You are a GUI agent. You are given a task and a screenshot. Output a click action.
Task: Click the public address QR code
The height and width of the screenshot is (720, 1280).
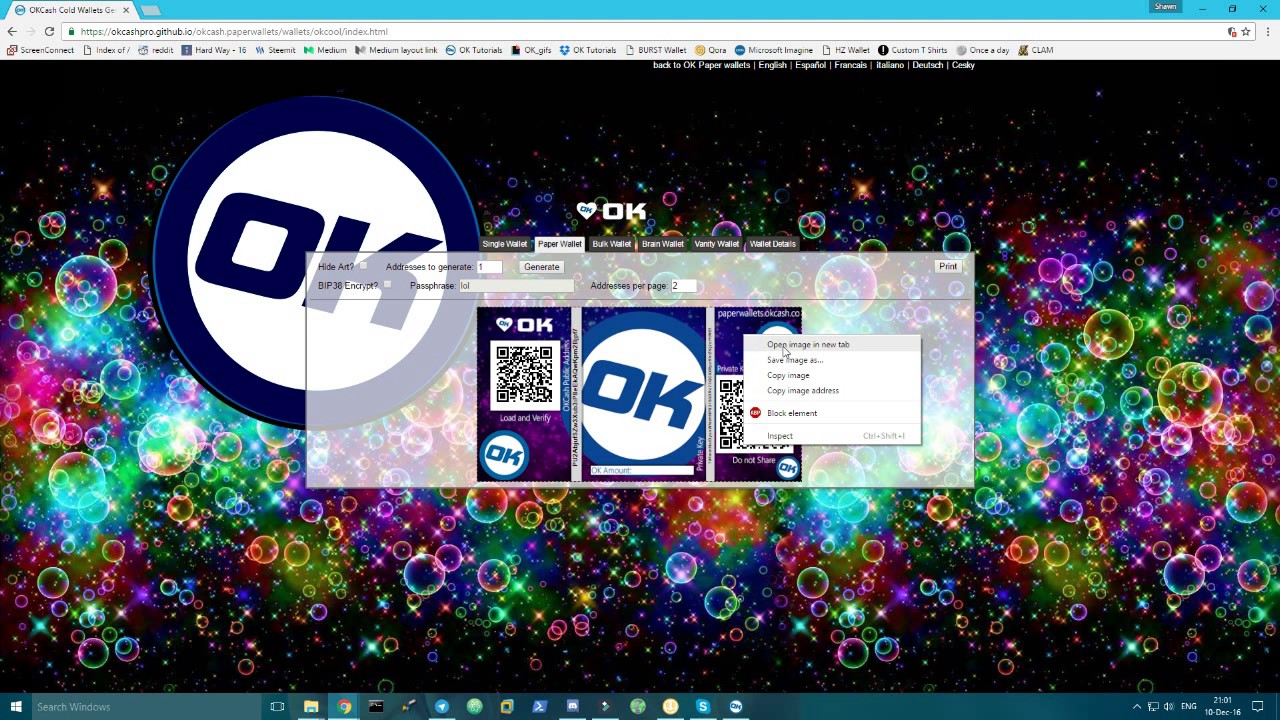523,376
